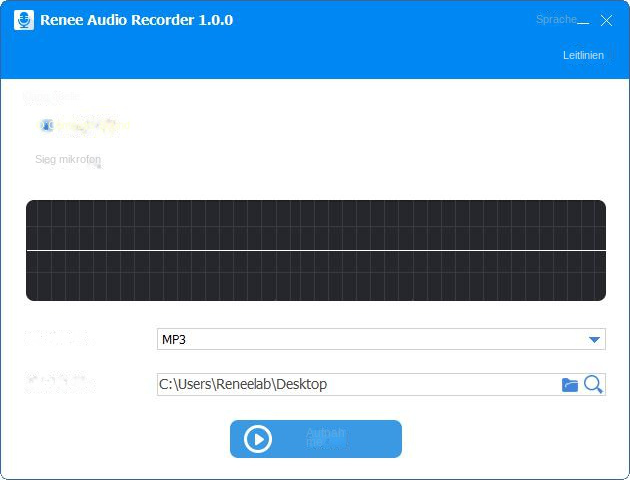Open the output folder via folder icon

pos(569,384)
